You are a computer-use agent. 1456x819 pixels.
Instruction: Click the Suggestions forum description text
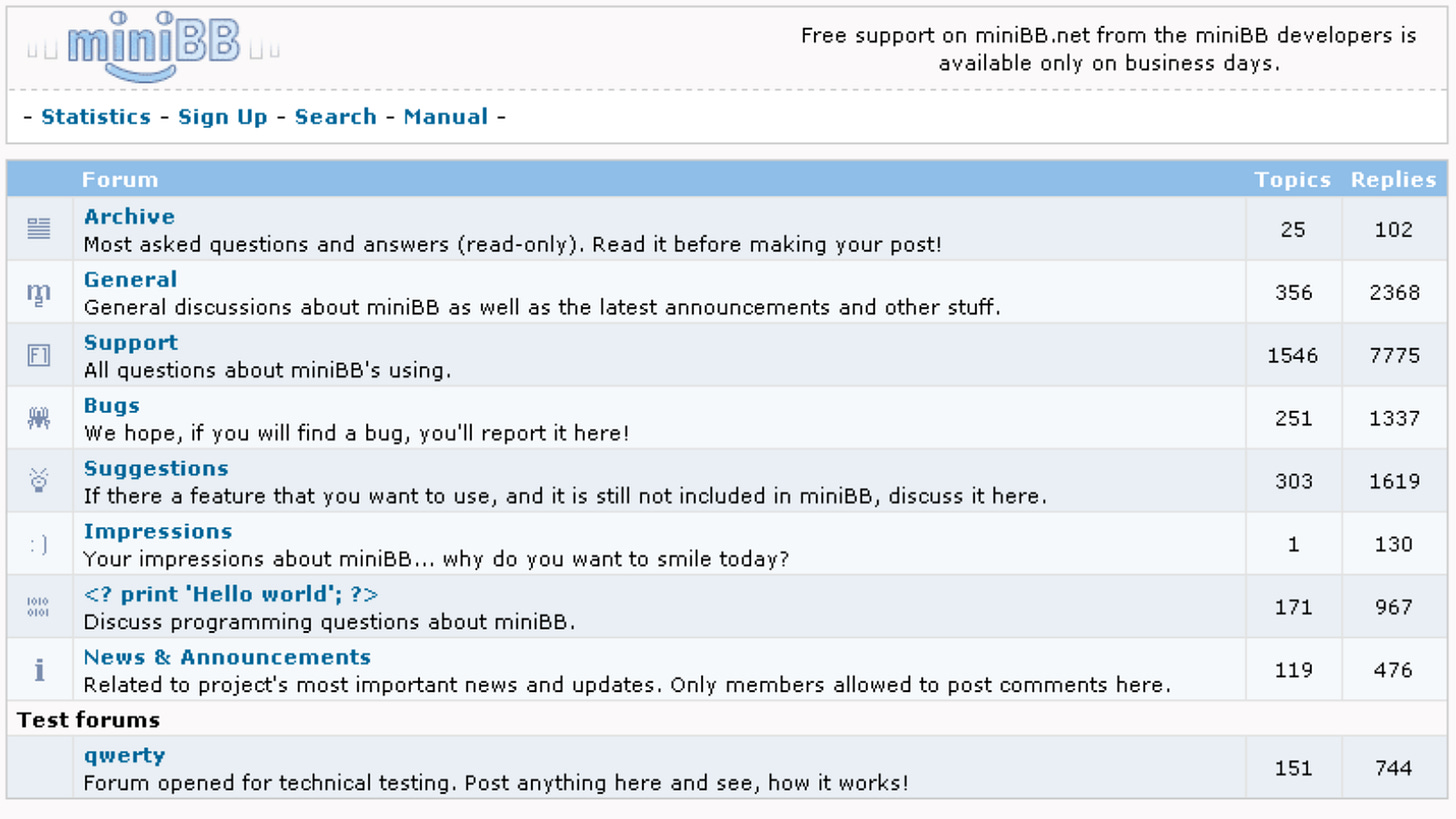coord(565,496)
